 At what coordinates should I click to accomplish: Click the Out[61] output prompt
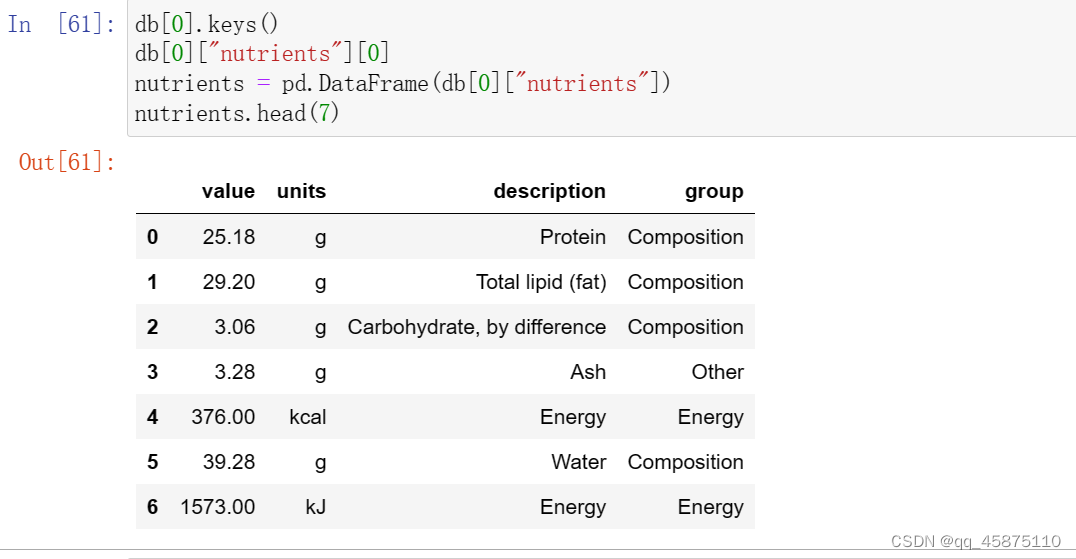click(x=67, y=162)
